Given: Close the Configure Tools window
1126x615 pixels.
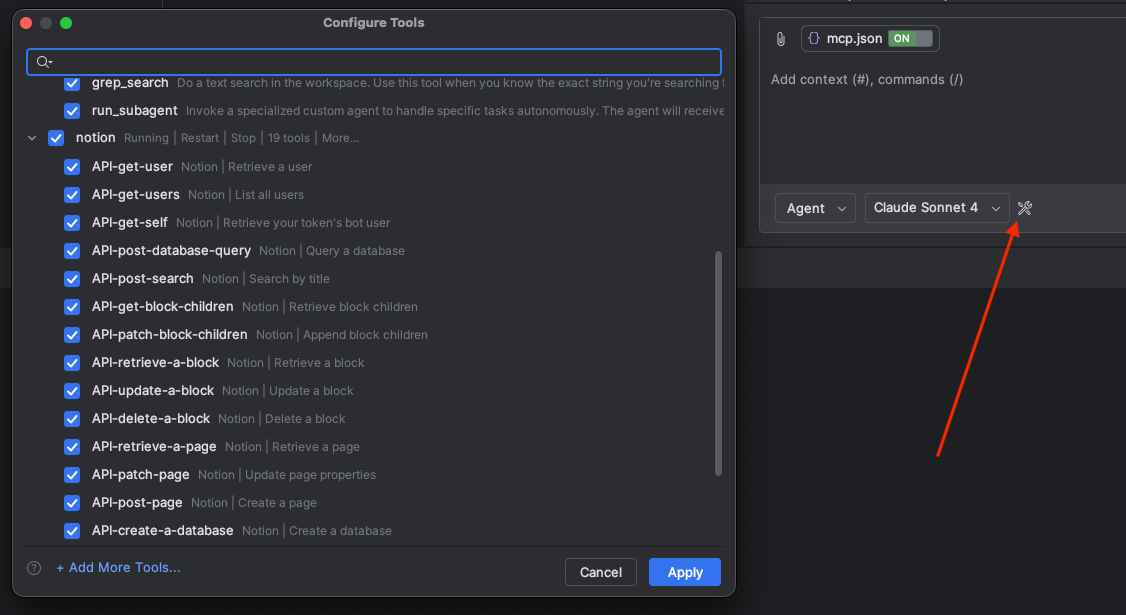Looking at the screenshot, I should 26,23.
